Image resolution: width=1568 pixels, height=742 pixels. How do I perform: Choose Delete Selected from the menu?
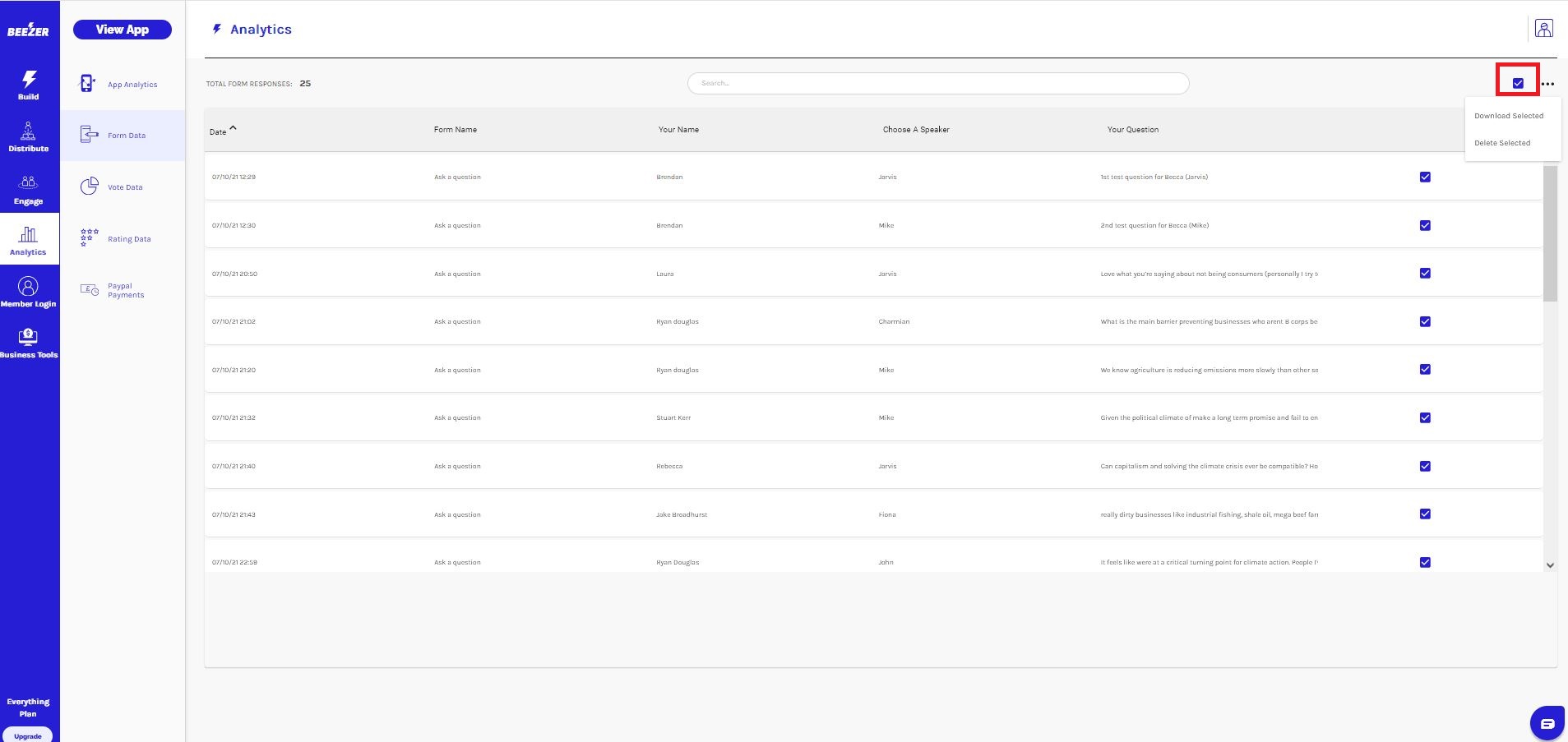(1502, 143)
